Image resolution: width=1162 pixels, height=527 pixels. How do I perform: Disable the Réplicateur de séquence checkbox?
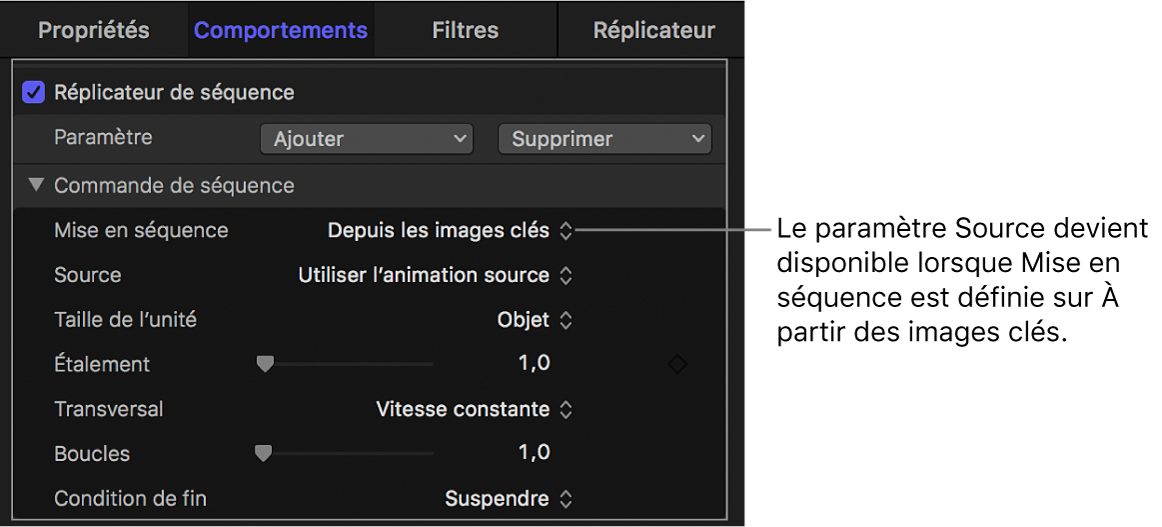[x=35, y=93]
